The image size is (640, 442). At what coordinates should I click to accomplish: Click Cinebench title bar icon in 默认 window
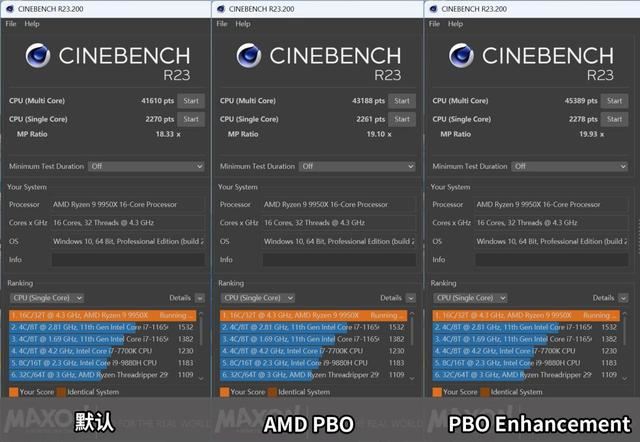pos(10,9)
